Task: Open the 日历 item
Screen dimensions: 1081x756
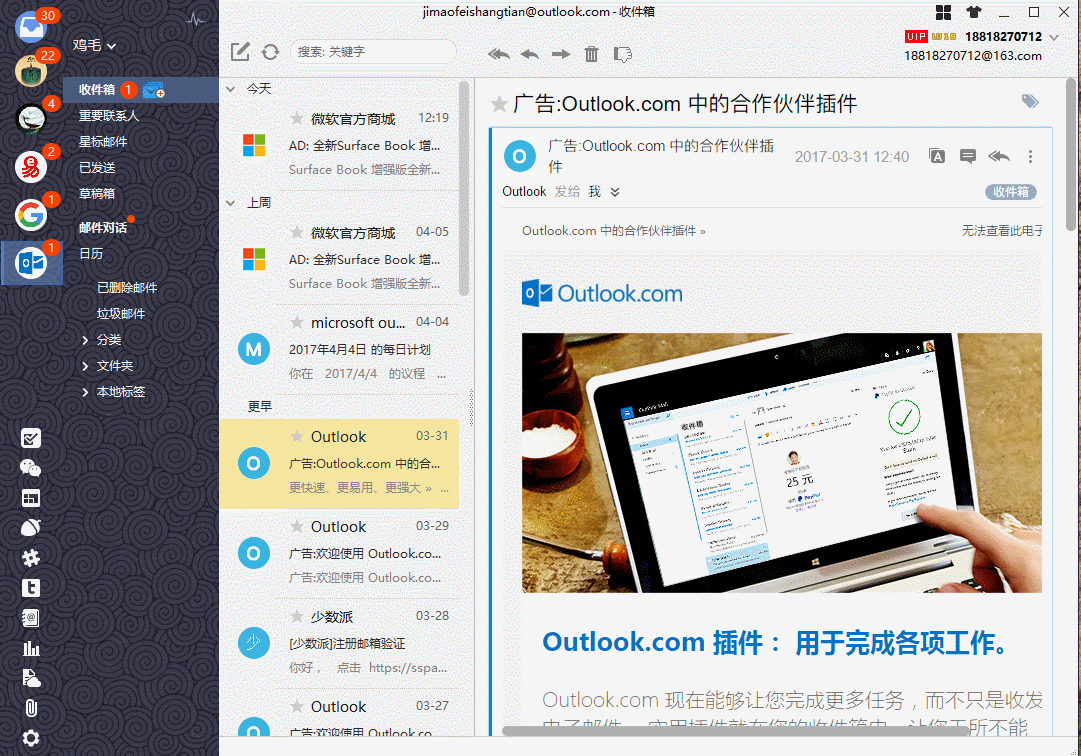Action: (90, 254)
